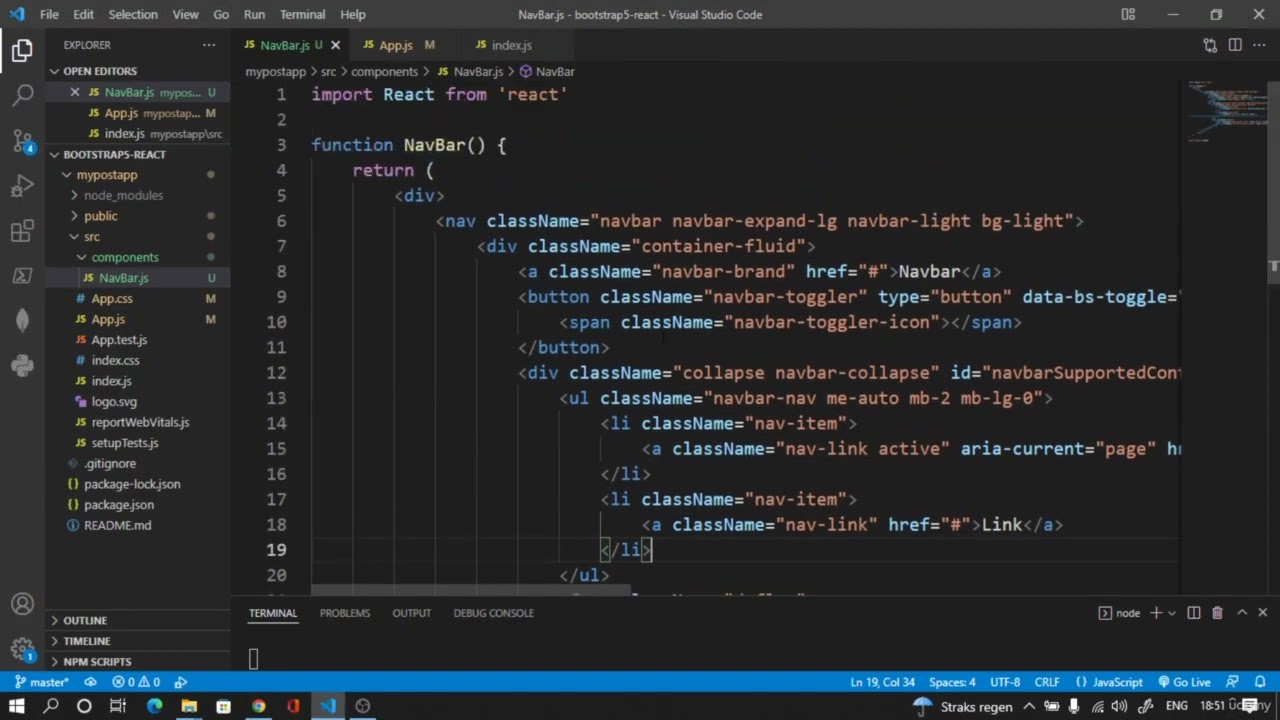Close the NavBar.js editor tab
The image size is (1280, 720).
[x=335, y=45]
